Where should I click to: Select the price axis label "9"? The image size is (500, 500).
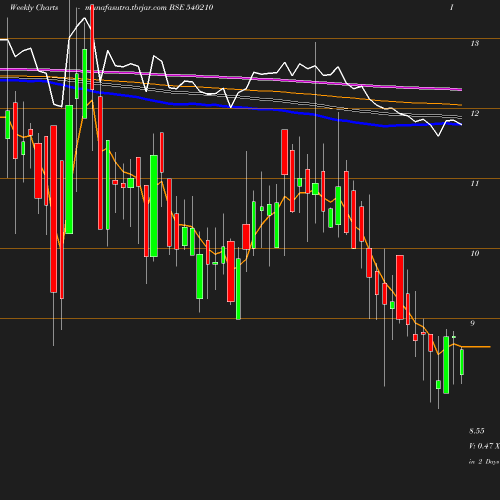click(x=472, y=323)
